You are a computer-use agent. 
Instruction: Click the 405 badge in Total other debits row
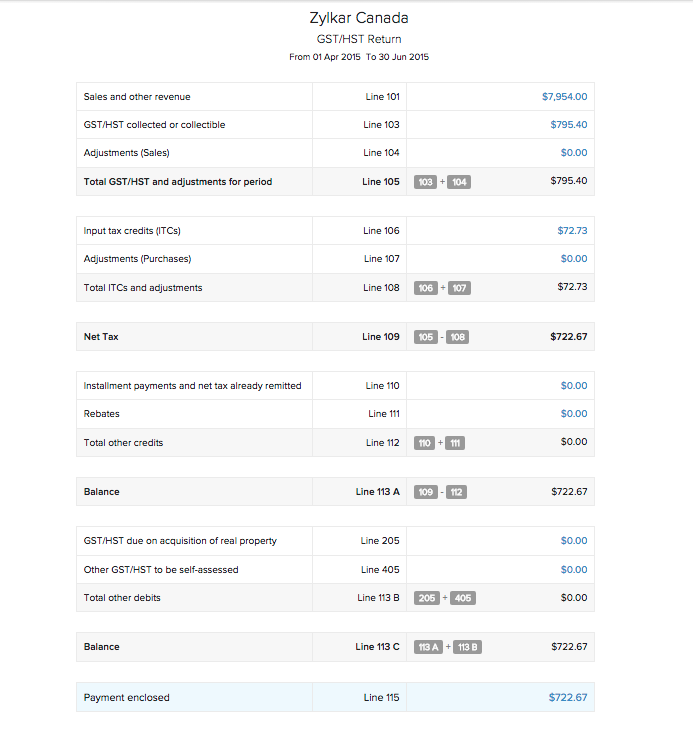click(463, 598)
